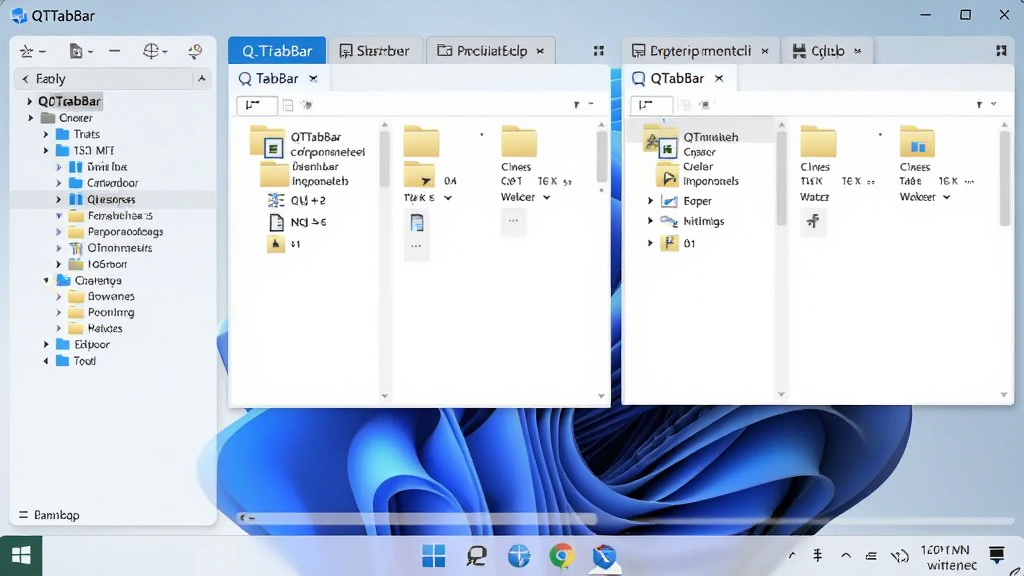Viewport: 1024px width, 576px height.
Task: Switch to the Slarrbar tab
Action: 375,50
